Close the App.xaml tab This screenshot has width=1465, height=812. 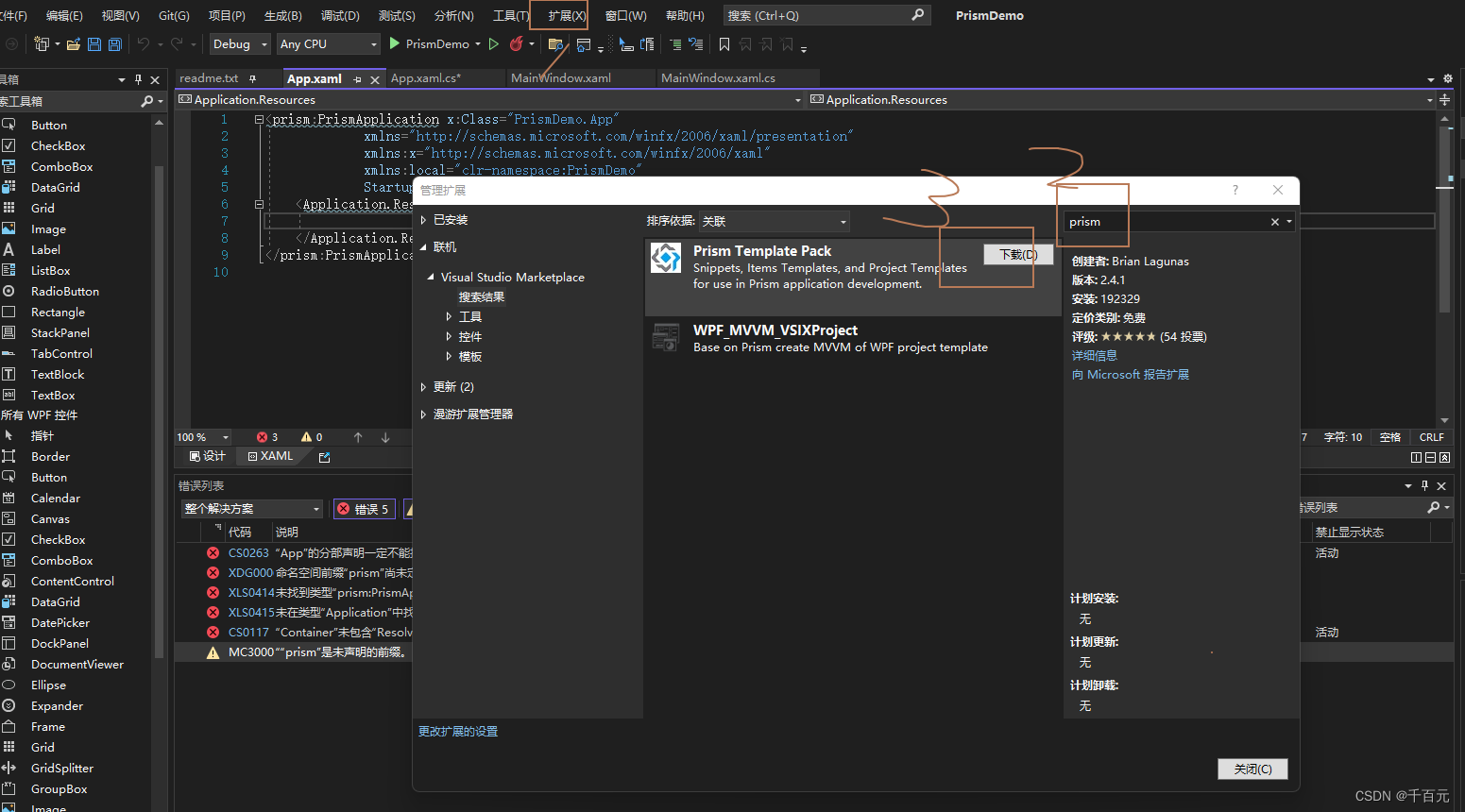point(375,80)
